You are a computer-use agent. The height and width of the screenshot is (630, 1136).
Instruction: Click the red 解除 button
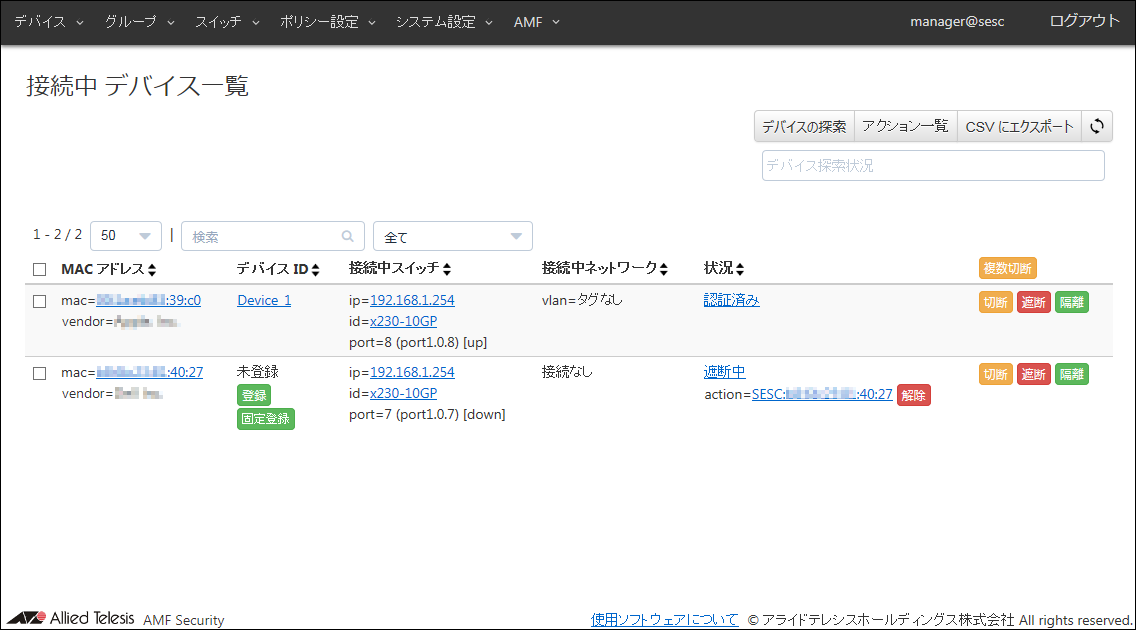[x=913, y=395]
